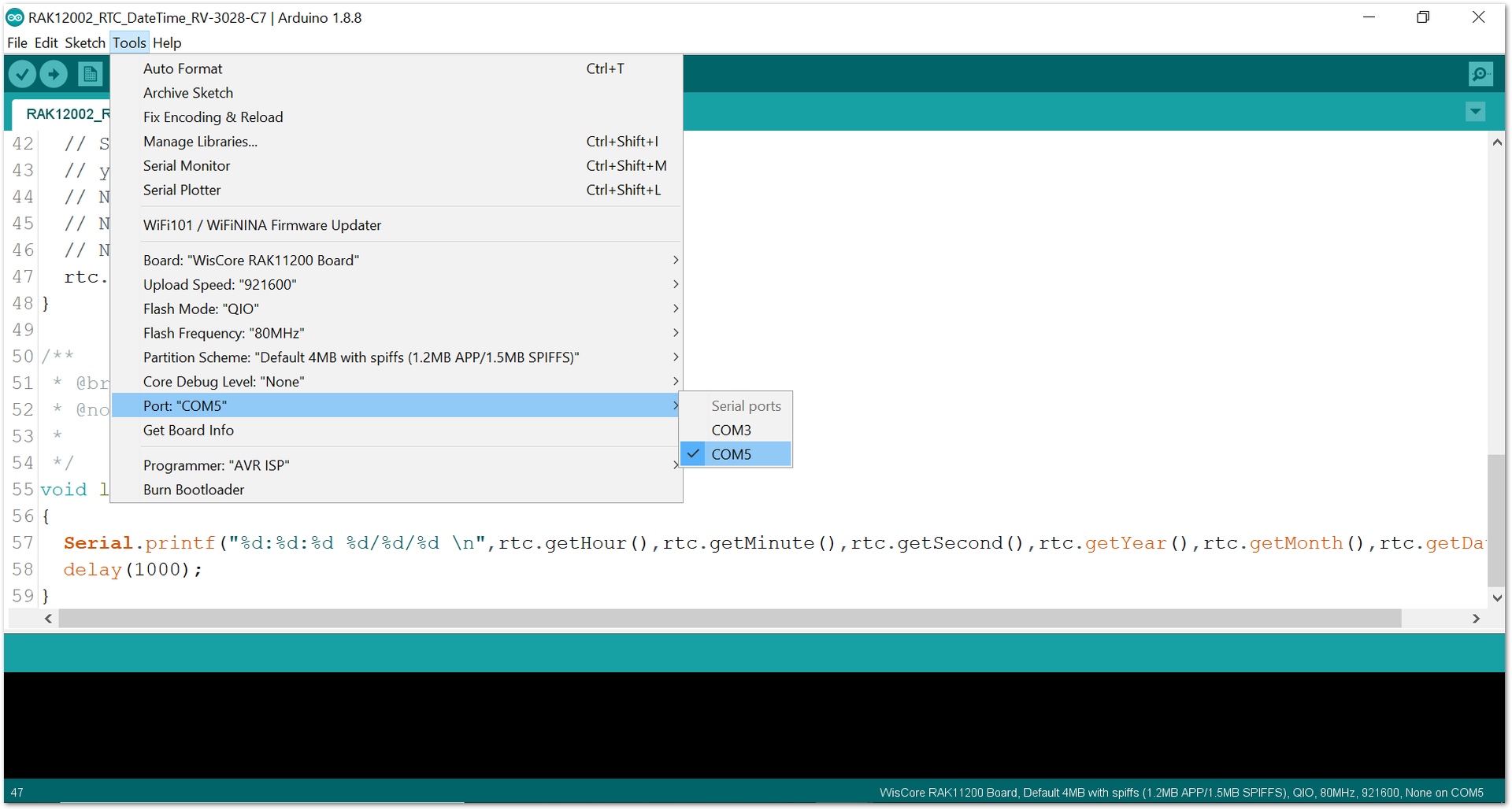Open WiFi101 / WiFiNINA Firmware Updater
Image resolution: width=1512 pixels, height=810 pixels.
(396, 225)
